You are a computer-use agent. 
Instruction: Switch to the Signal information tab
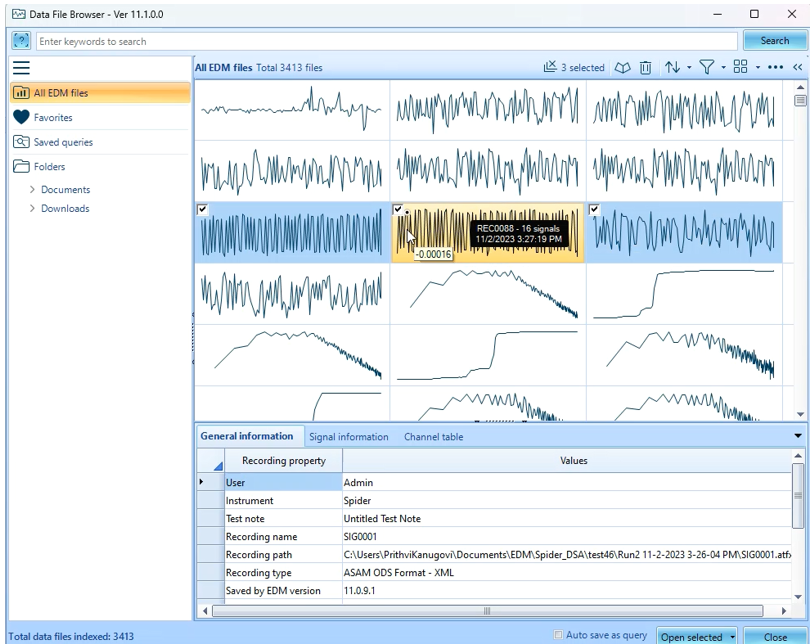[x=348, y=436]
